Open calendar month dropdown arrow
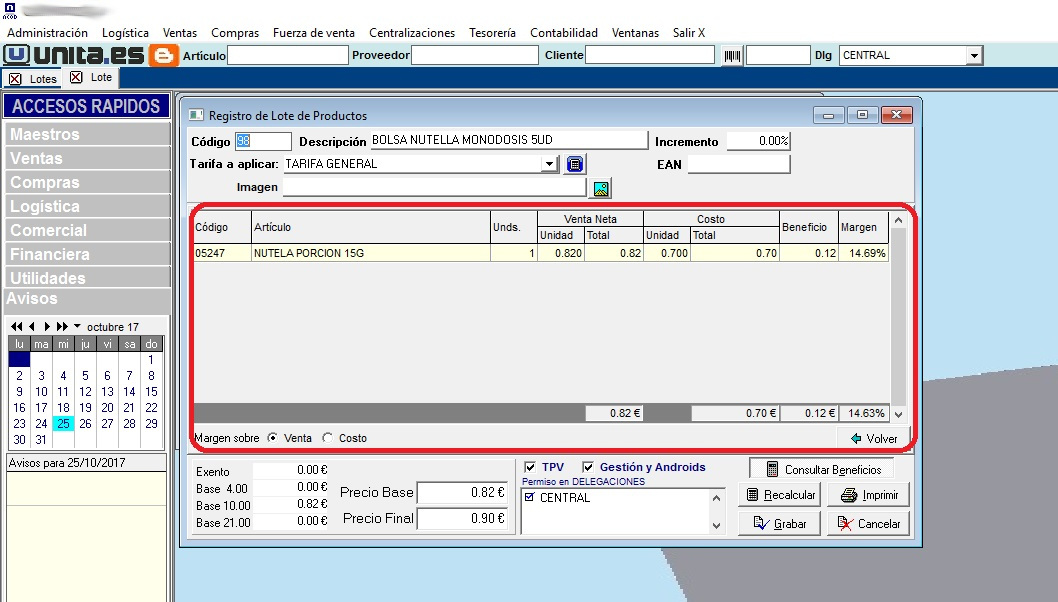This screenshot has height=602, width=1058. [77, 326]
